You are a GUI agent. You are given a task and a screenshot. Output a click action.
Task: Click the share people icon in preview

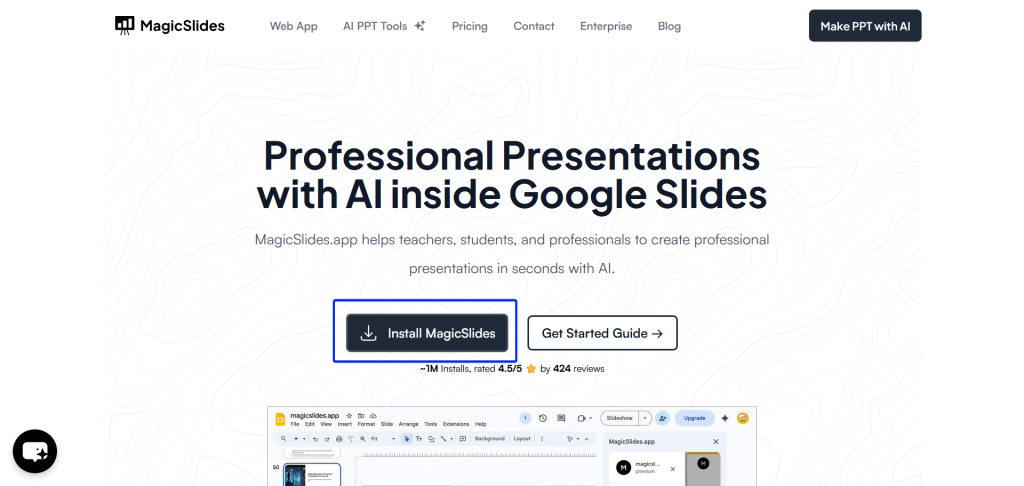(662, 418)
